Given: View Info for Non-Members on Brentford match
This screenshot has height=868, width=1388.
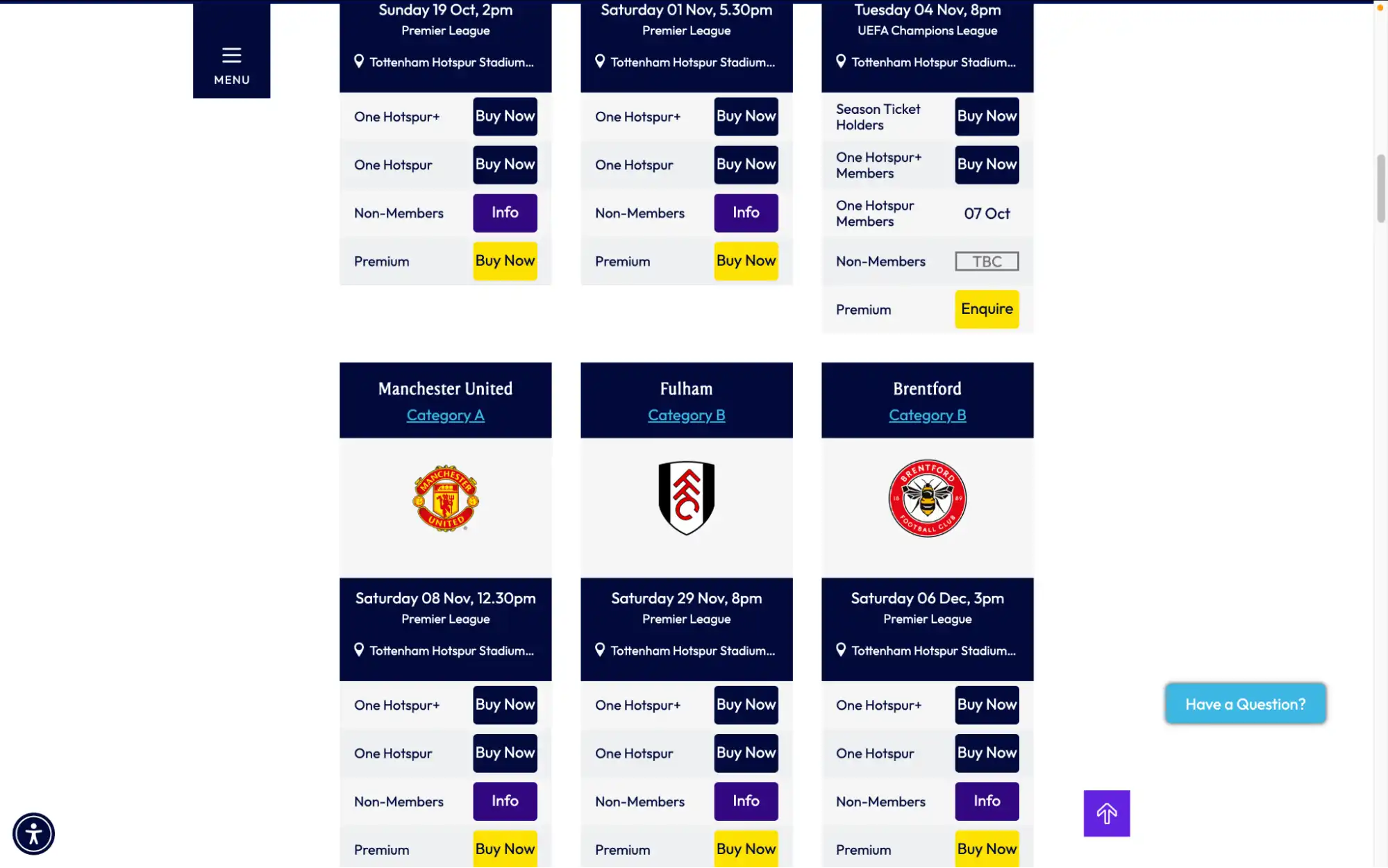Looking at the screenshot, I should [x=987, y=801].
